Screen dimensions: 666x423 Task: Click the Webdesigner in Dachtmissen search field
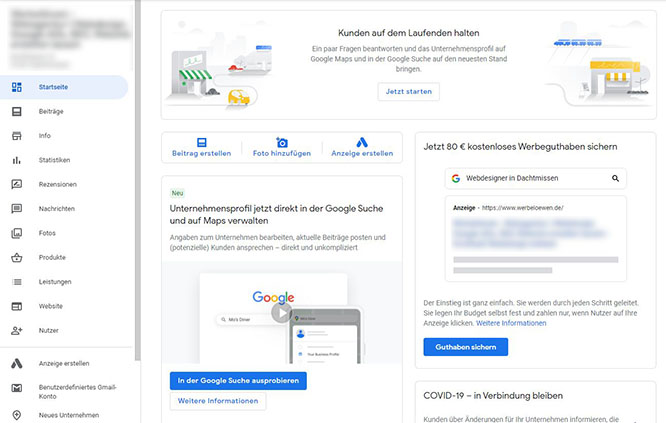pos(536,178)
